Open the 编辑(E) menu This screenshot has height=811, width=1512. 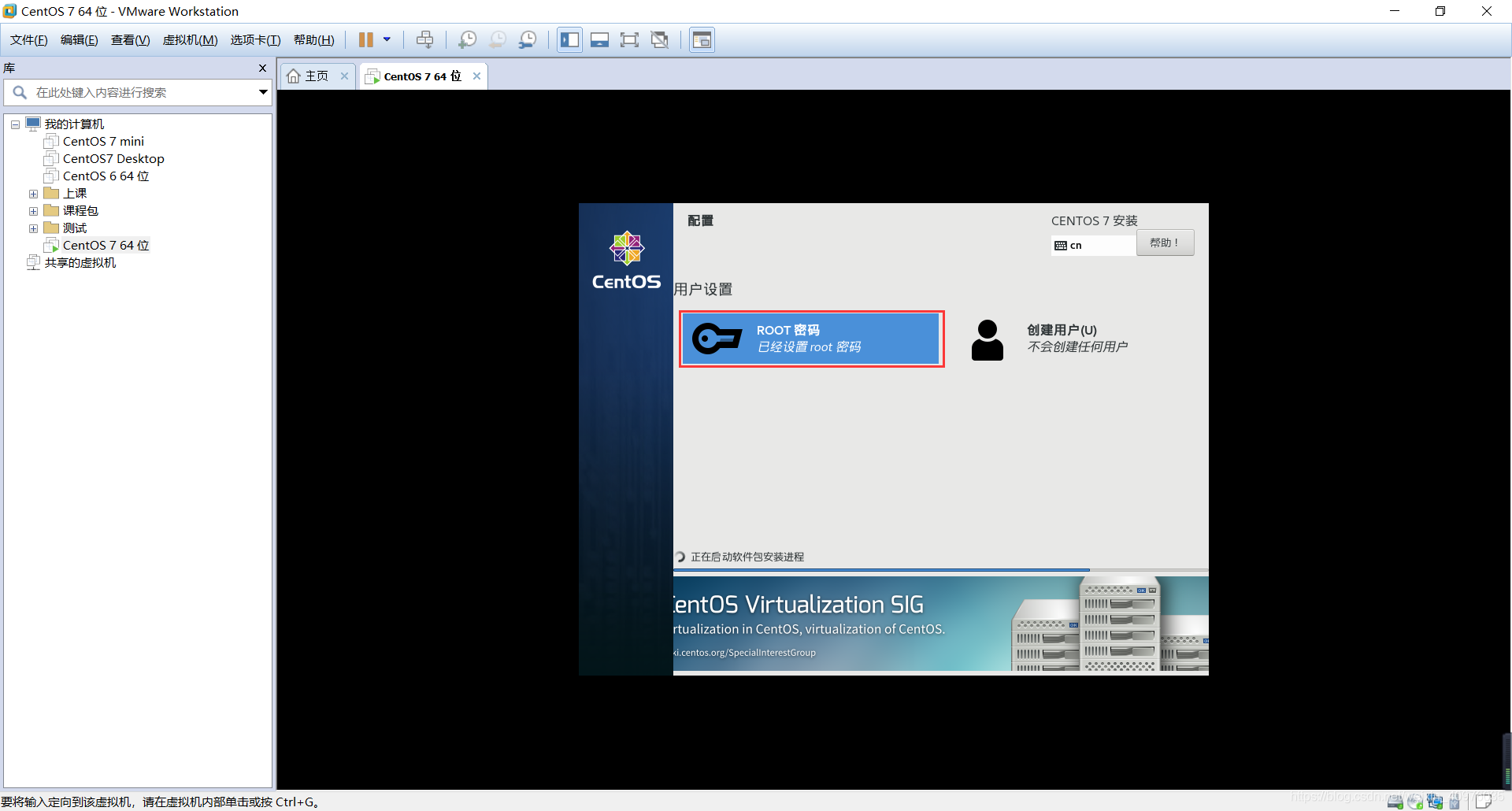(80, 40)
